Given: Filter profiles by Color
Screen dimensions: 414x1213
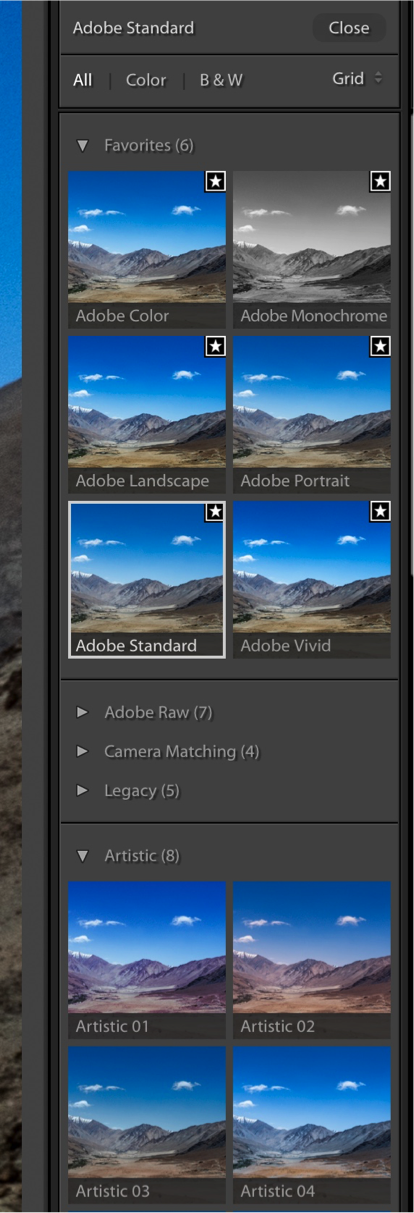Looking at the screenshot, I should point(146,80).
